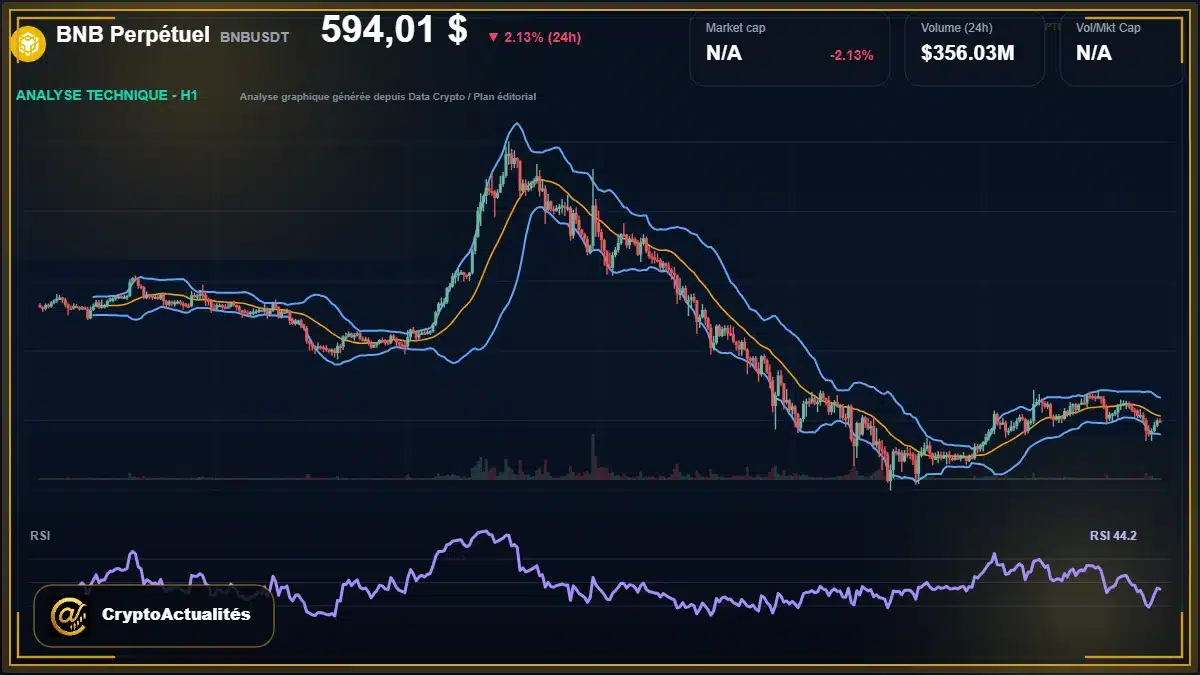The image size is (1200, 675).
Task: Open the Market cap card
Action: click(x=790, y=48)
